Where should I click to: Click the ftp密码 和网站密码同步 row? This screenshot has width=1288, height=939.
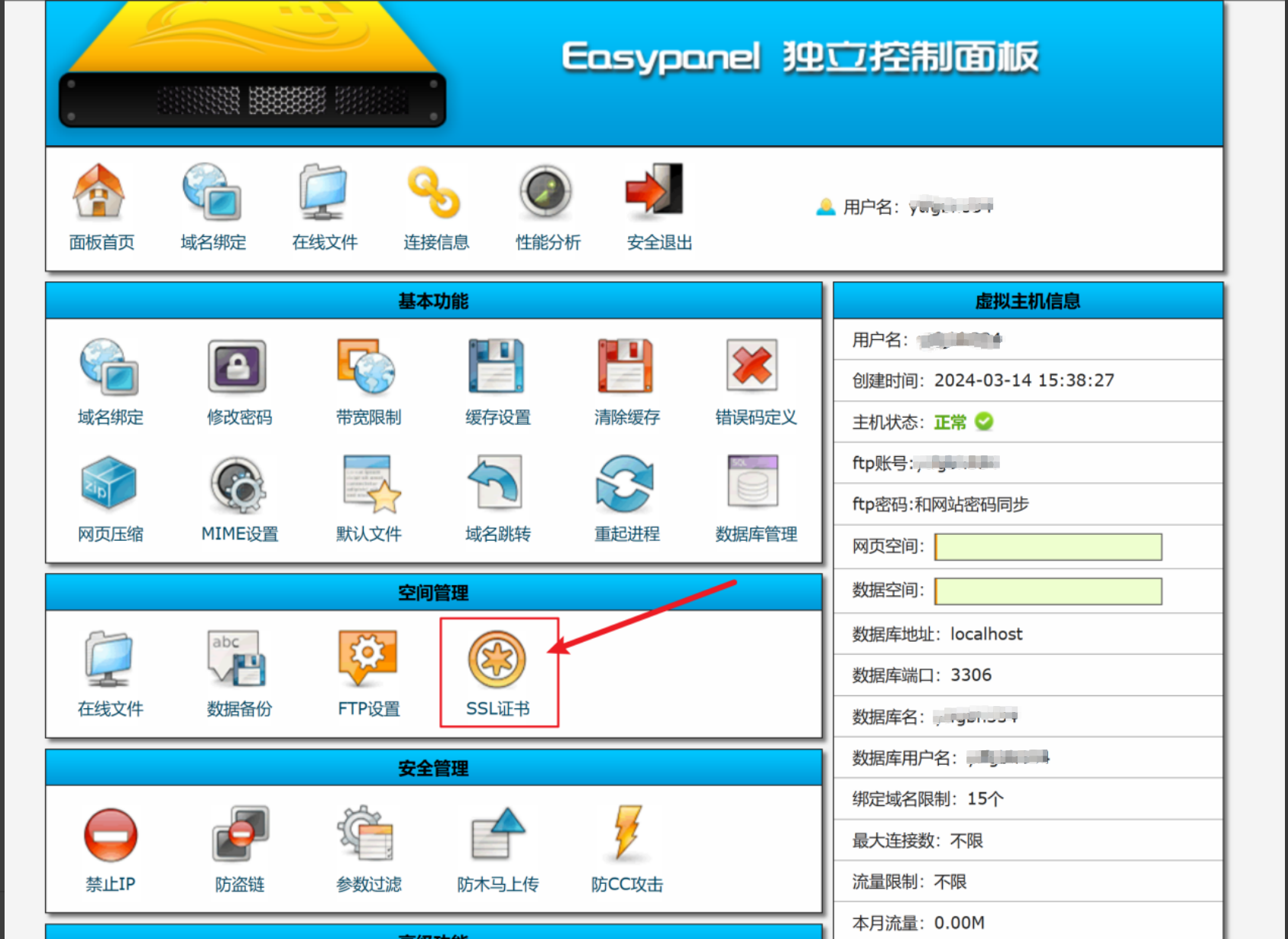(x=1028, y=504)
